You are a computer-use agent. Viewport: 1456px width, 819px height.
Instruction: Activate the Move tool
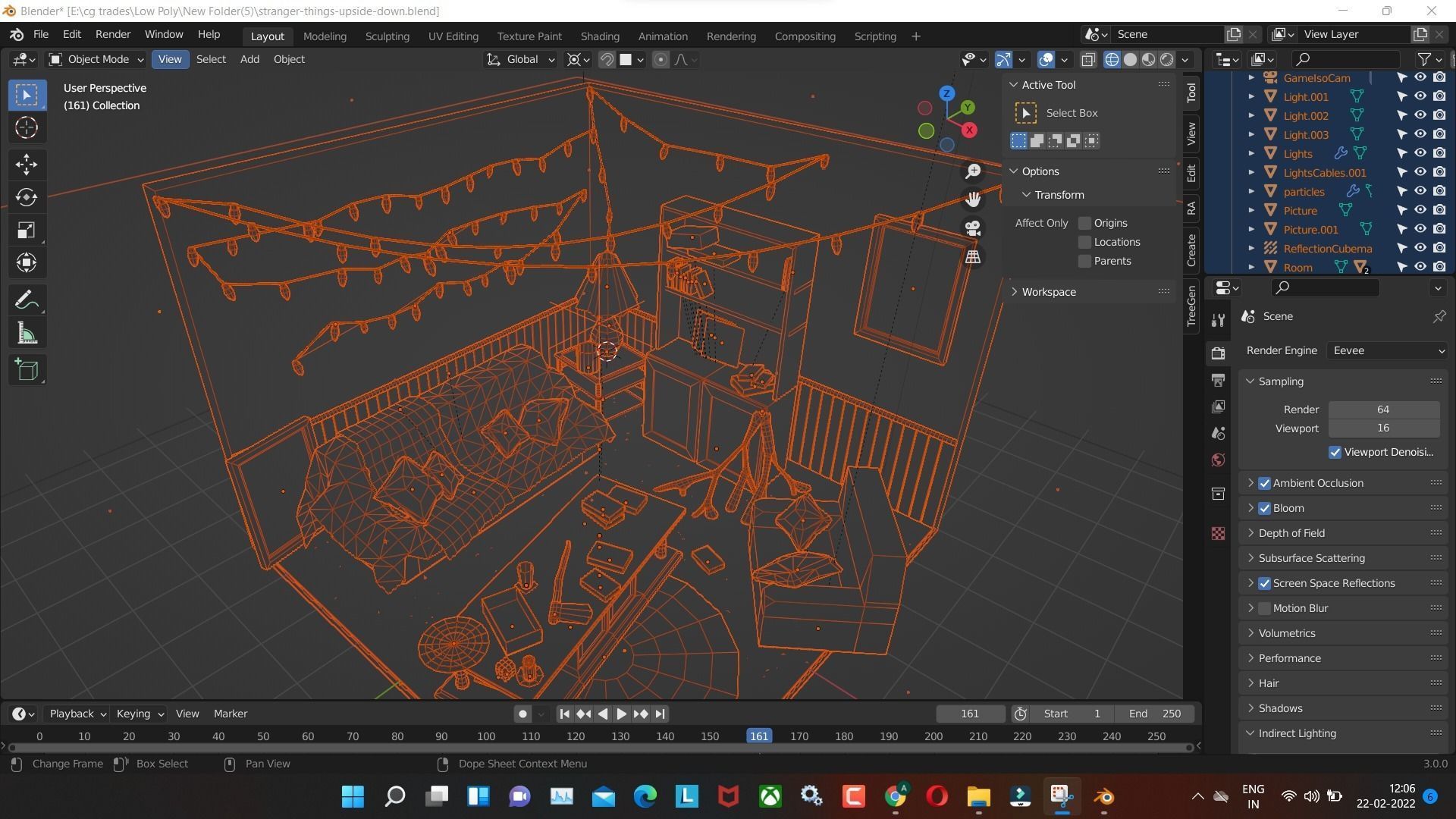point(27,165)
